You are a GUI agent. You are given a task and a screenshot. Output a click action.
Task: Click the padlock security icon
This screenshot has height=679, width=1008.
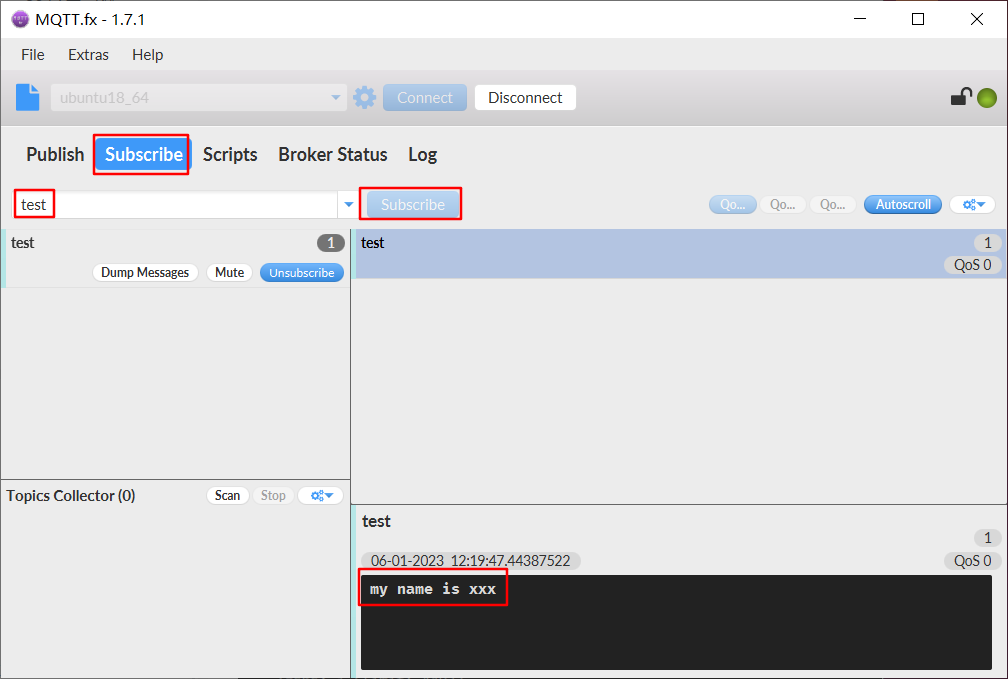click(959, 97)
